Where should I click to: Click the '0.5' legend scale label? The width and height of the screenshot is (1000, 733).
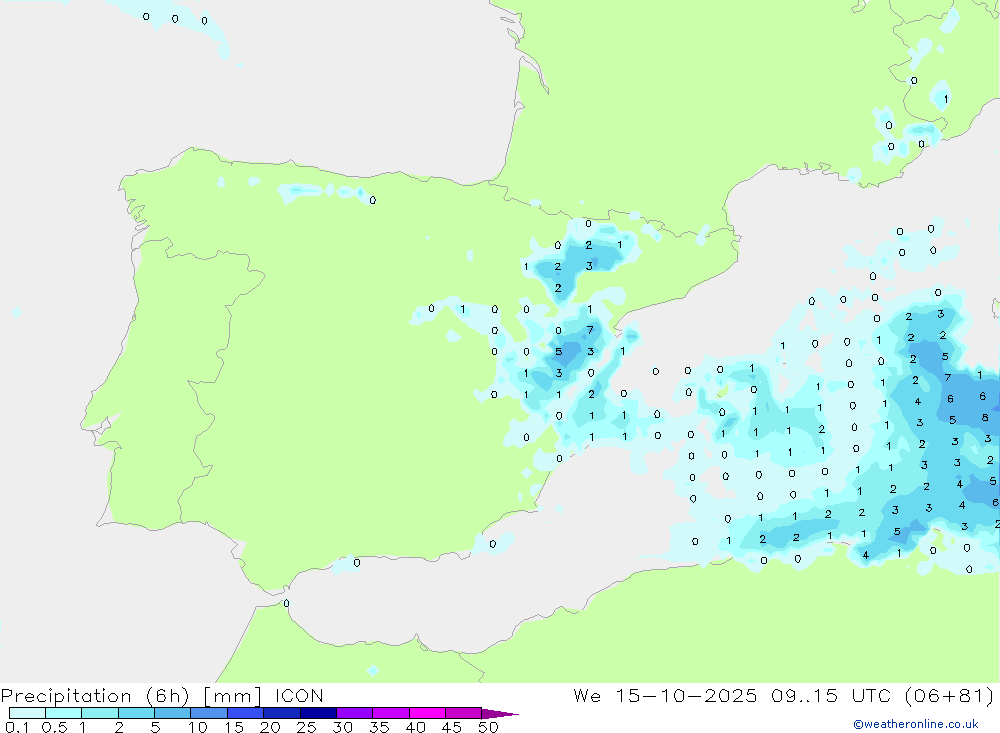(x=54, y=727)
